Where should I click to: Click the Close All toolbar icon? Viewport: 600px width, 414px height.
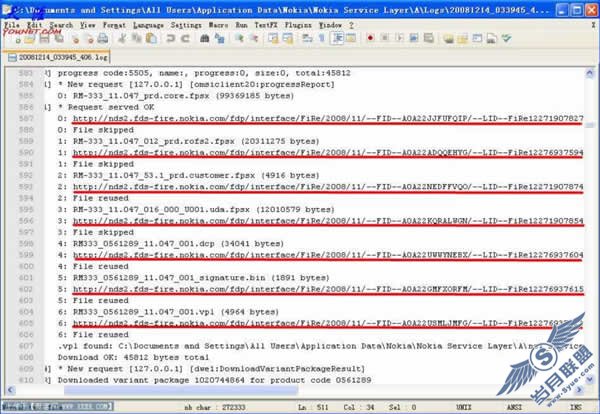[89, 39]
